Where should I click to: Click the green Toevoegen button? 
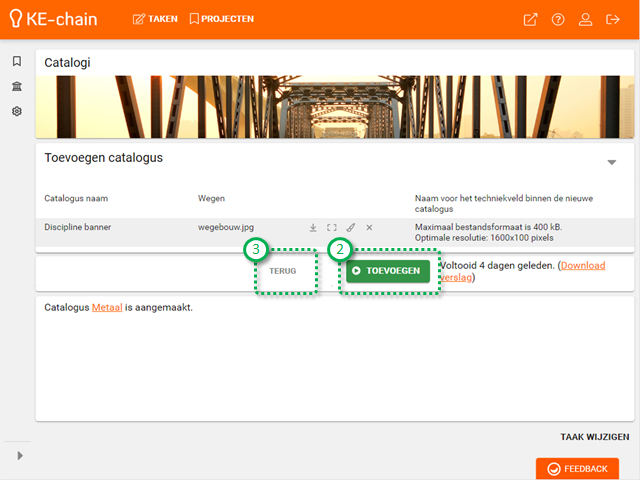click(388, 271)
